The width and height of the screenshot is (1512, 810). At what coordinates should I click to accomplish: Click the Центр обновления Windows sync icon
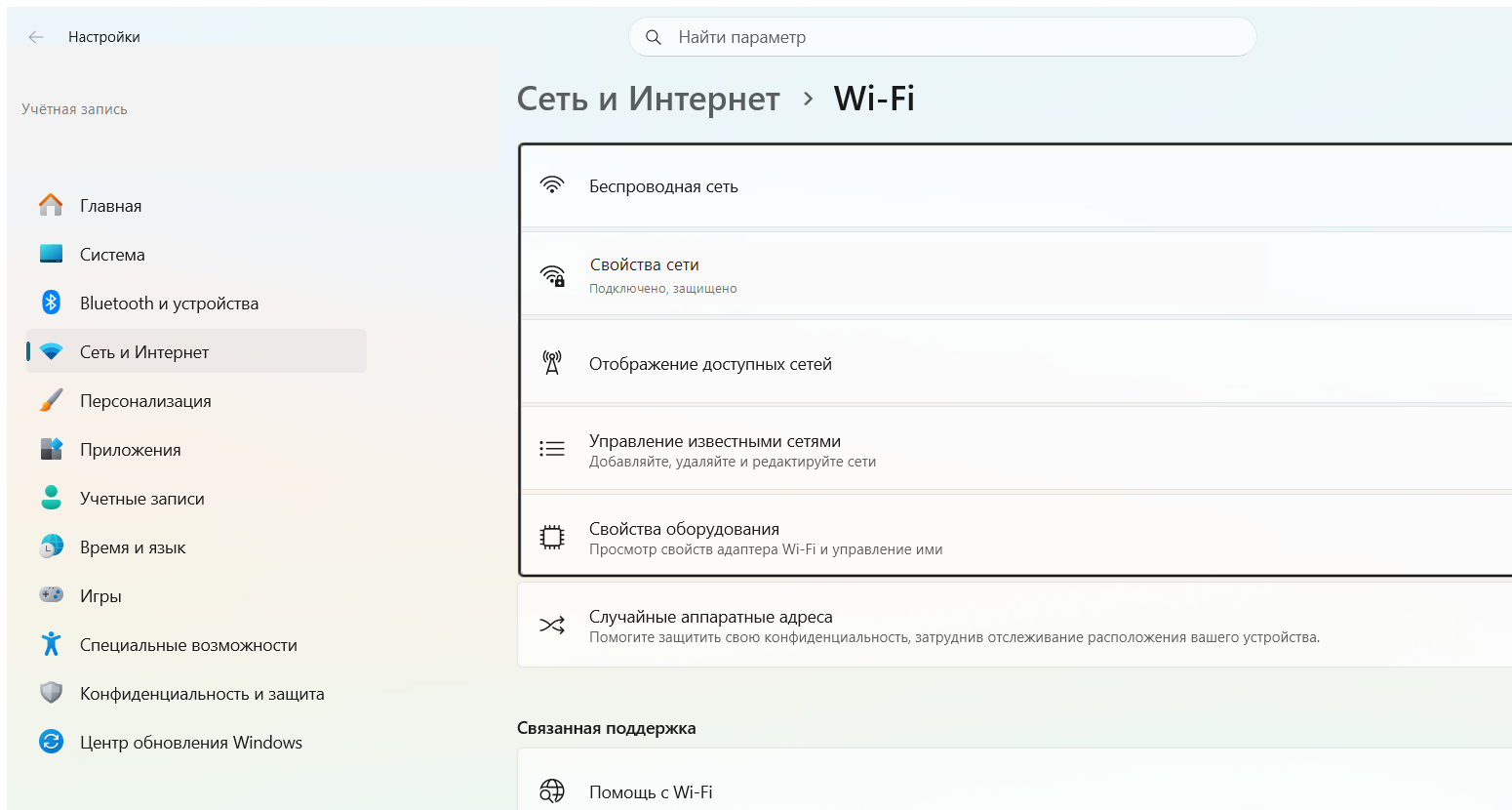pyautogui.click(x=51, y=742)
